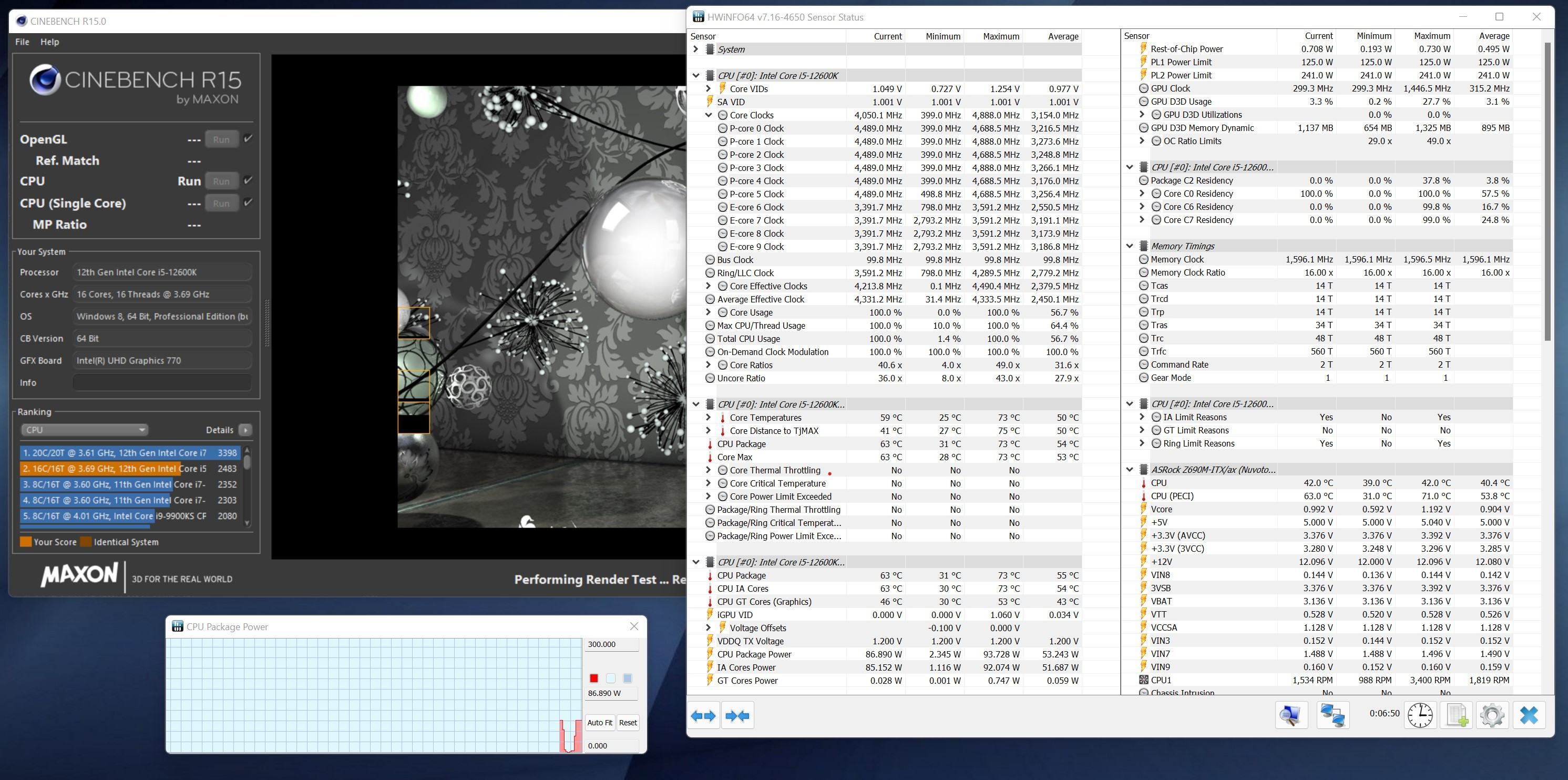Screen dimensions: 1568x780
Task: Open ranking Details arrow button
Action: 245,430
